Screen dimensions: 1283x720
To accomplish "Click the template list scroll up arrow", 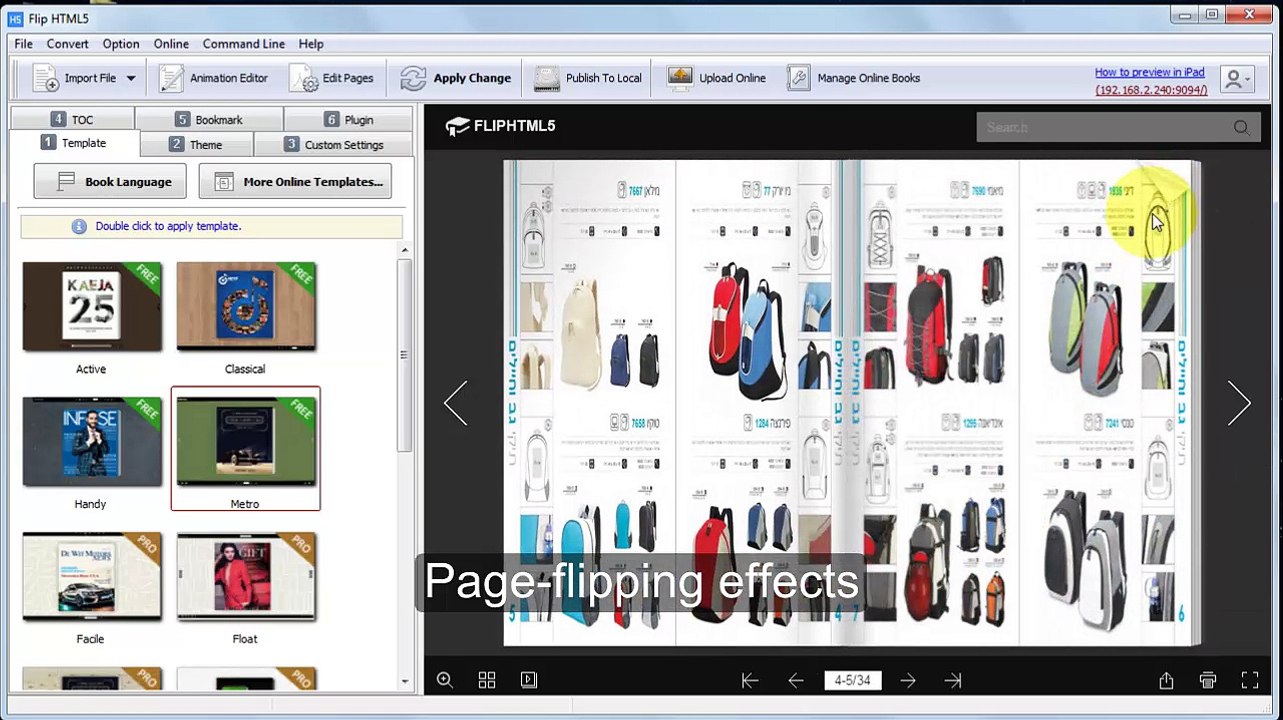I will 405,250.
